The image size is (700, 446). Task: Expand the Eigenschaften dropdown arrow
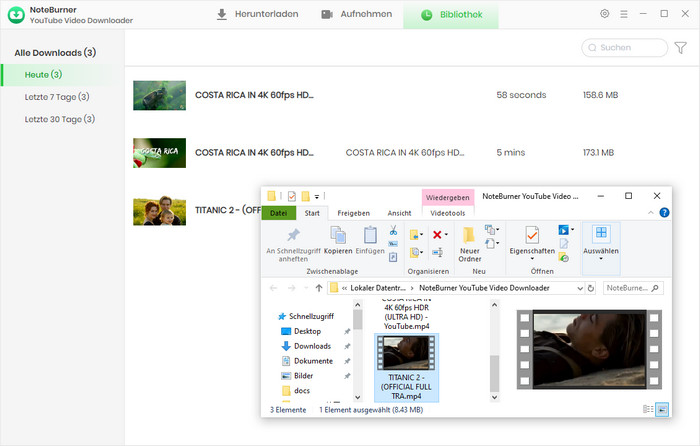click(x=532, y=258)
